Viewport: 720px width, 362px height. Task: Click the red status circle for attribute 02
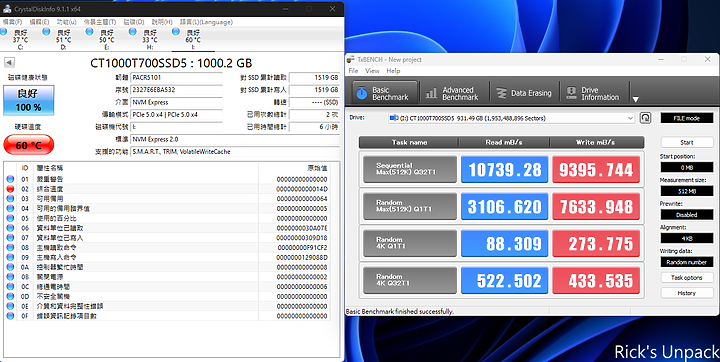pyautogui.click(x=10, y=189)
